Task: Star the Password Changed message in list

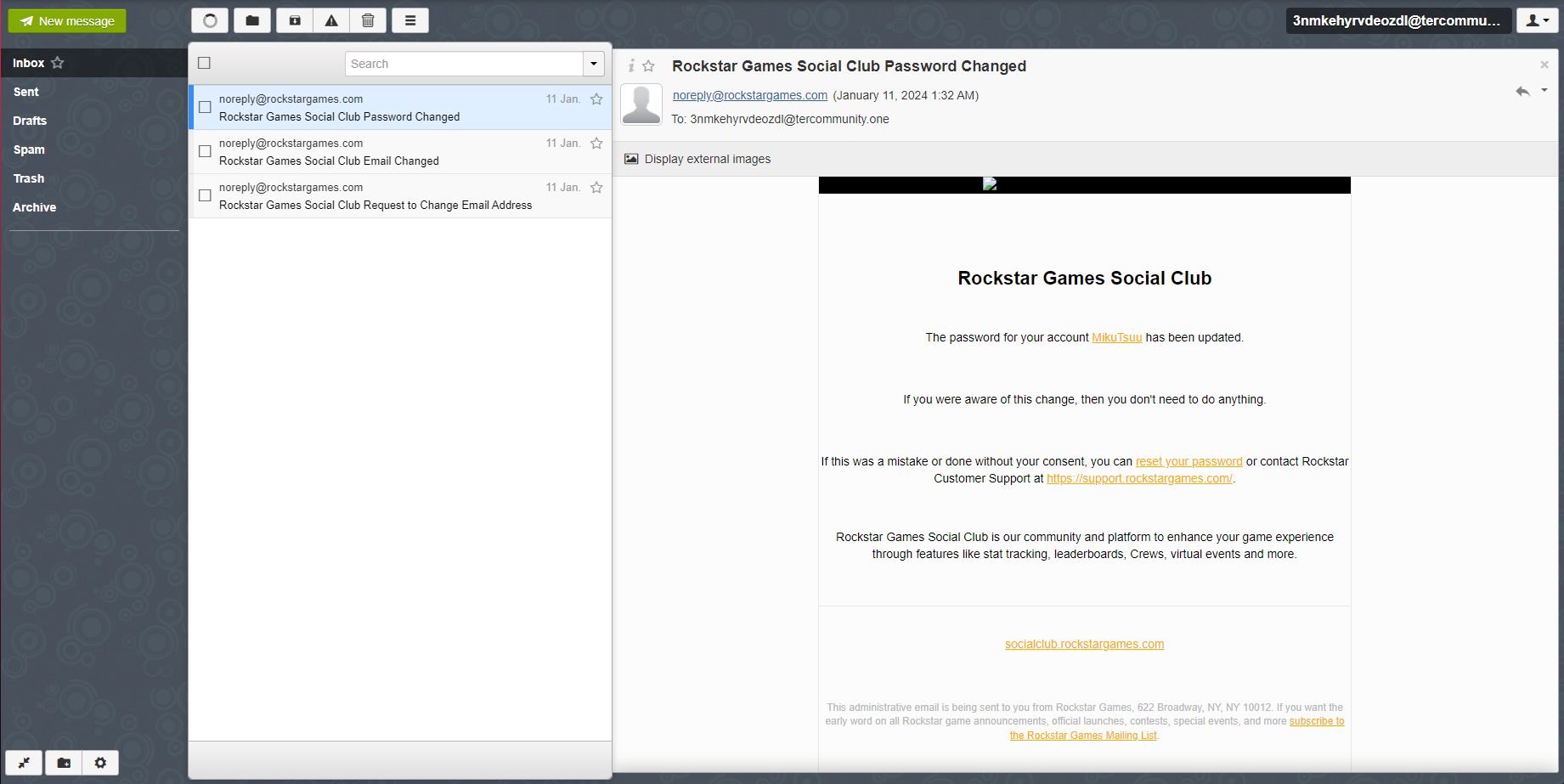Action: (596, 99)
